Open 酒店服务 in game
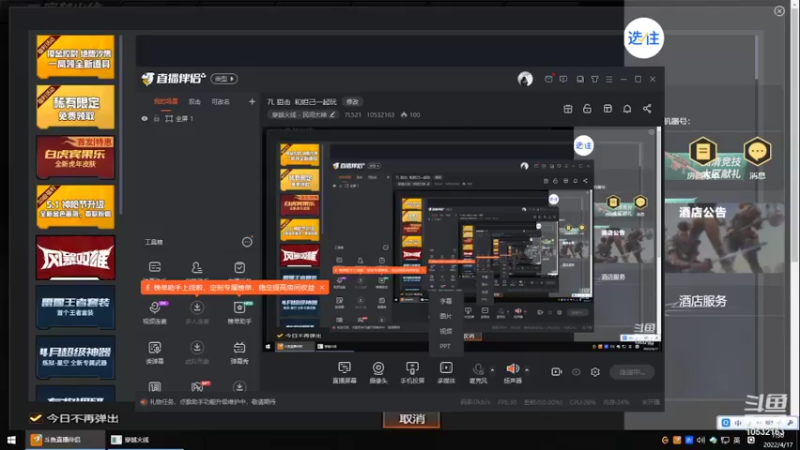Screen dimensions: 800x450 (x=703, y=301)
